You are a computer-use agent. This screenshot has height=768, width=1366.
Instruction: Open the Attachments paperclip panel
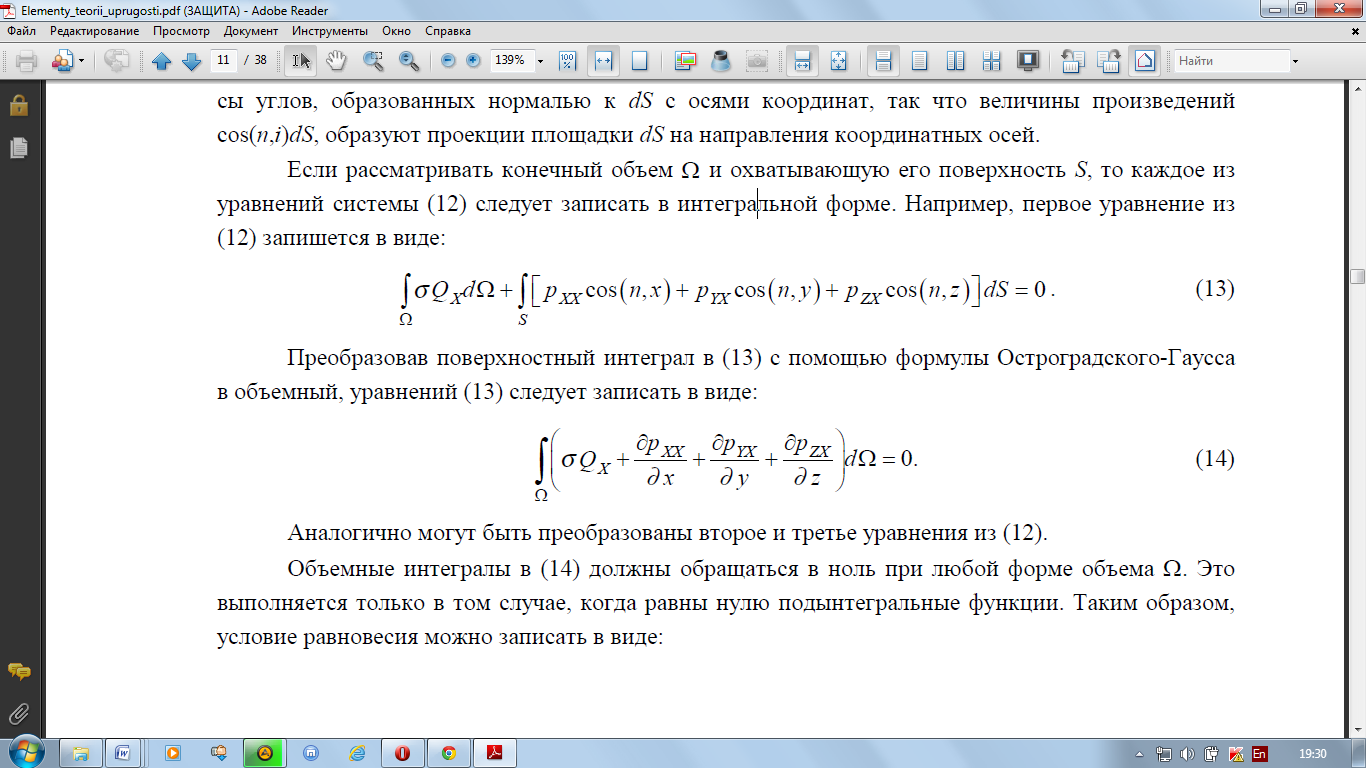pos(18,713)
